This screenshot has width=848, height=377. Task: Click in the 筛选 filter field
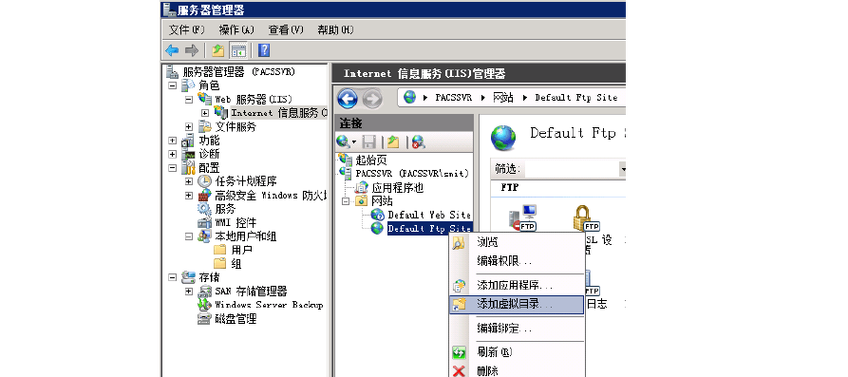[x=572, y=170]
